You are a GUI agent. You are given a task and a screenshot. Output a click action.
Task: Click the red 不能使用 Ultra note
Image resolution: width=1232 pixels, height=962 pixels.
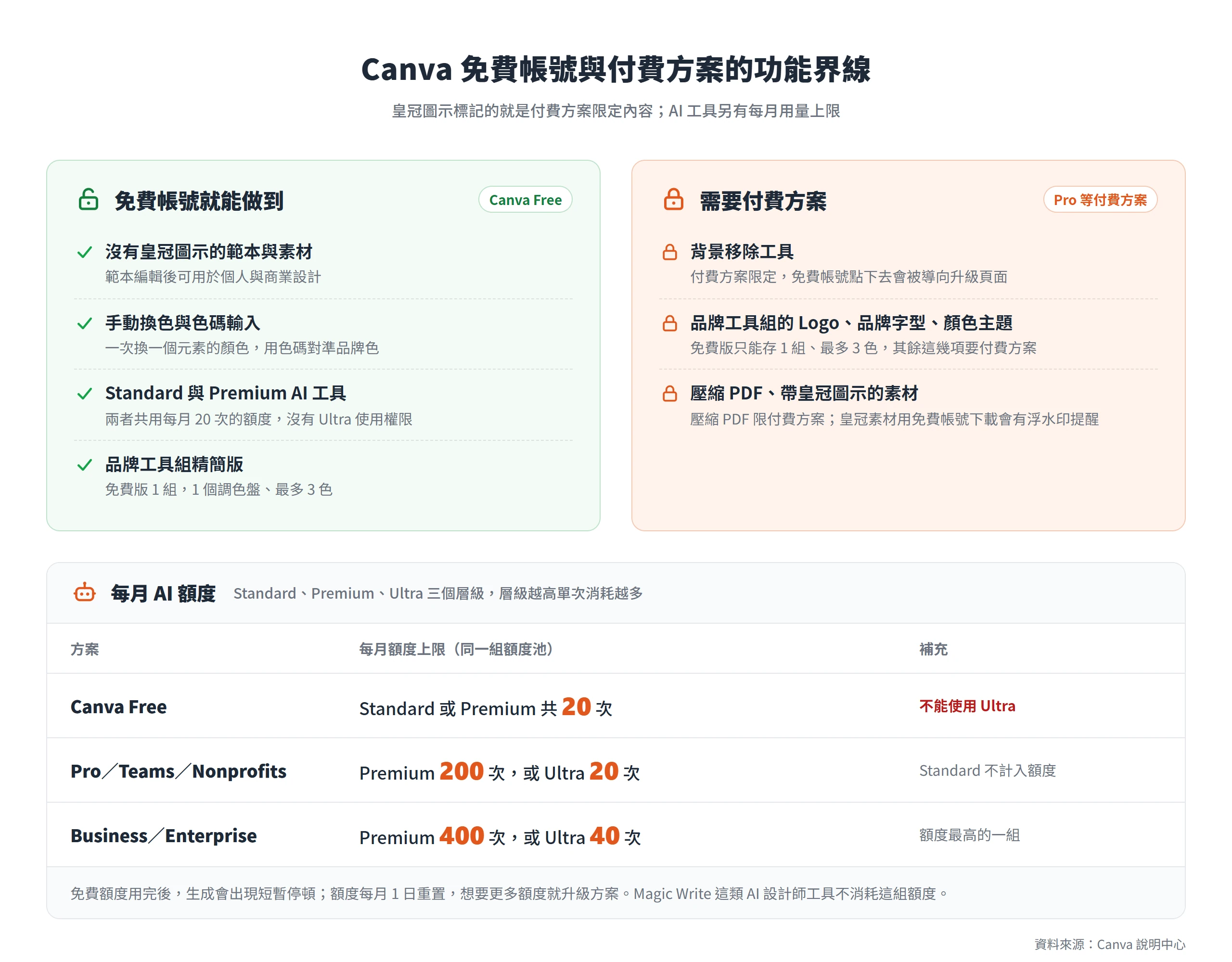point(967,706)
